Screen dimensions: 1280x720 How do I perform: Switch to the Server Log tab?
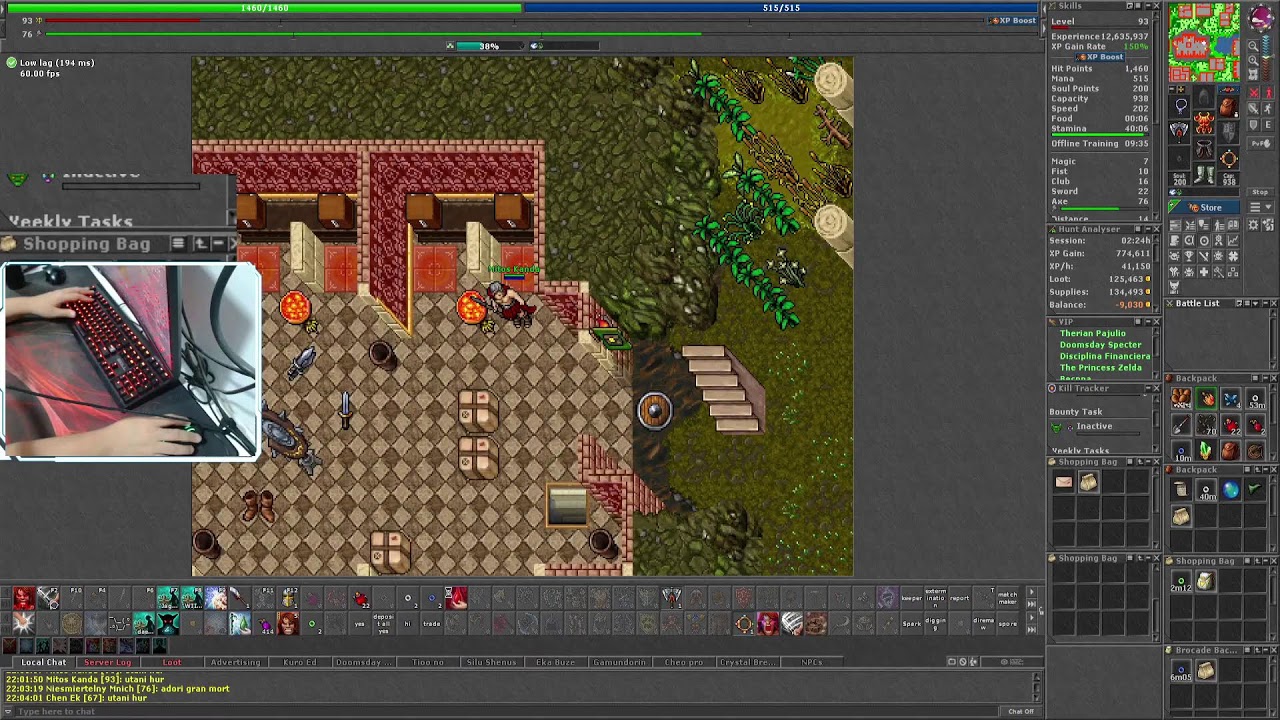[x=108, y=662]
